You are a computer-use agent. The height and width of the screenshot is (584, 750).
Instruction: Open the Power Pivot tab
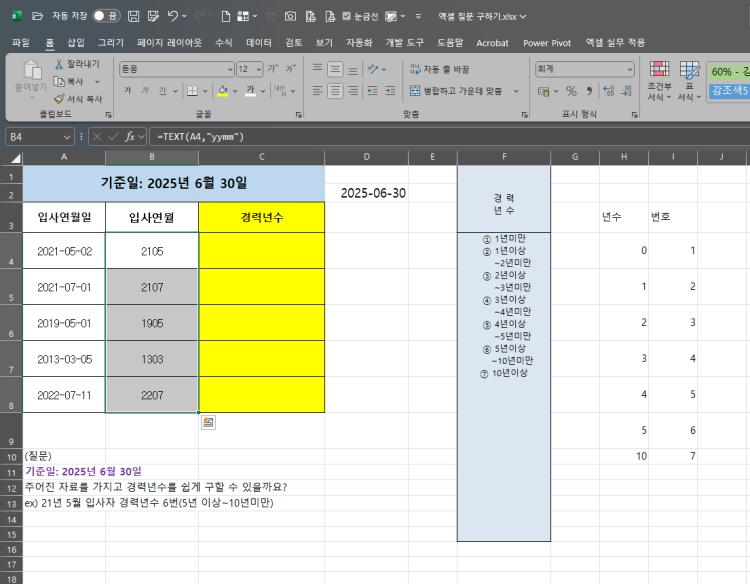[547, 43]
